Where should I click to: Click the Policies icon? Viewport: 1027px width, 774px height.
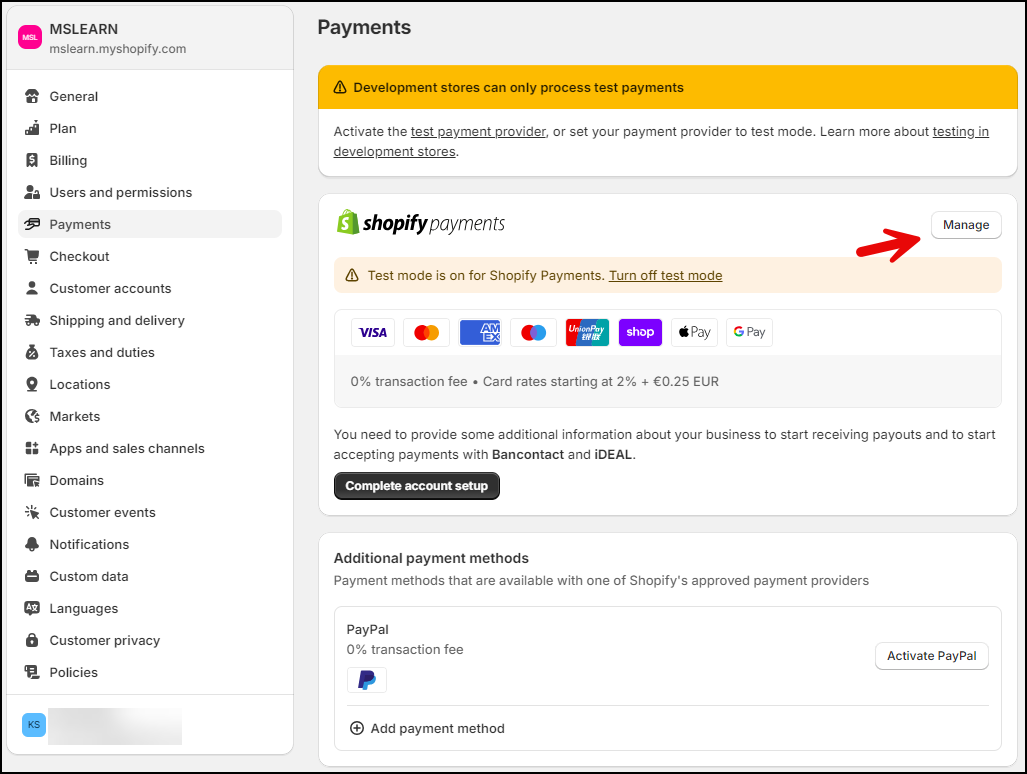(31, 673)
